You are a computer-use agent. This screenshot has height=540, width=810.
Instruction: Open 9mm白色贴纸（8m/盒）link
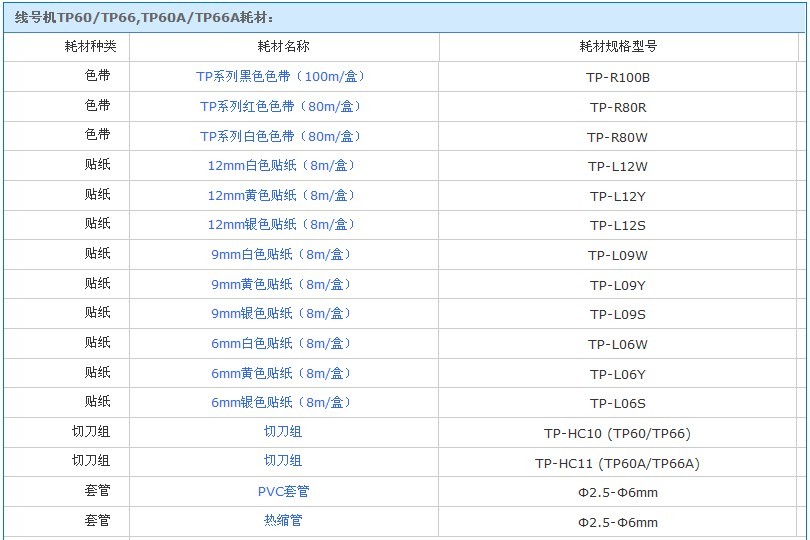pyautogui.click(x=282, y=255)
